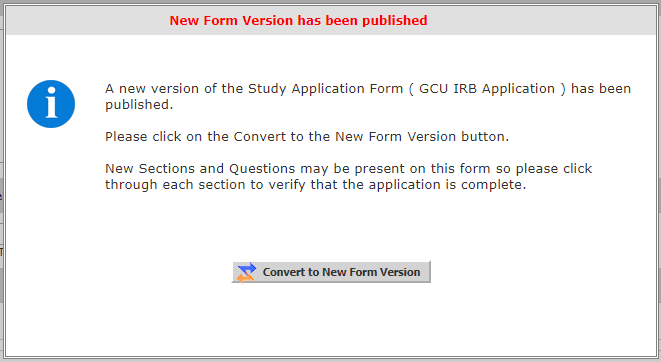Click the 'New Sections and Questions' paragraph
The image size is (661, 362).
[x=349, y=176]
